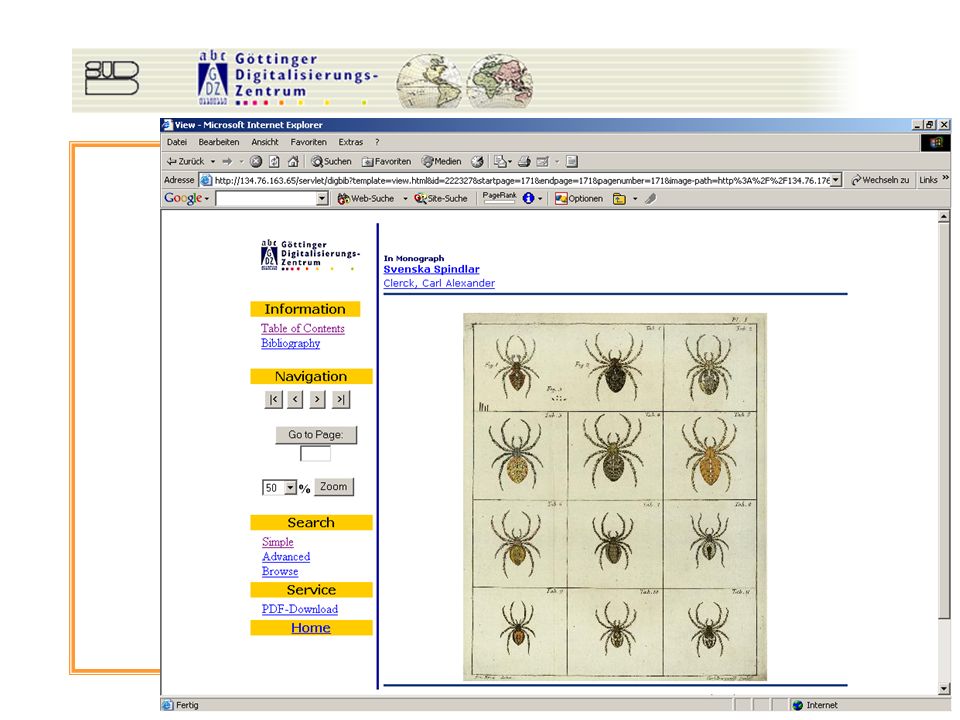Click the Wechseln zu button
Image resolution: width=960 pixels, height=720 pixels.
tap(880, 180)
